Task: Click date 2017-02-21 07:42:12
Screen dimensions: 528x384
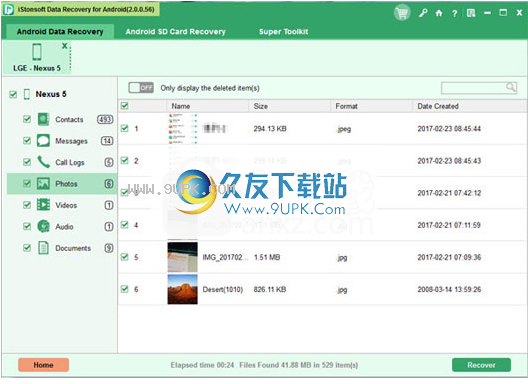Action: [449, 193]
